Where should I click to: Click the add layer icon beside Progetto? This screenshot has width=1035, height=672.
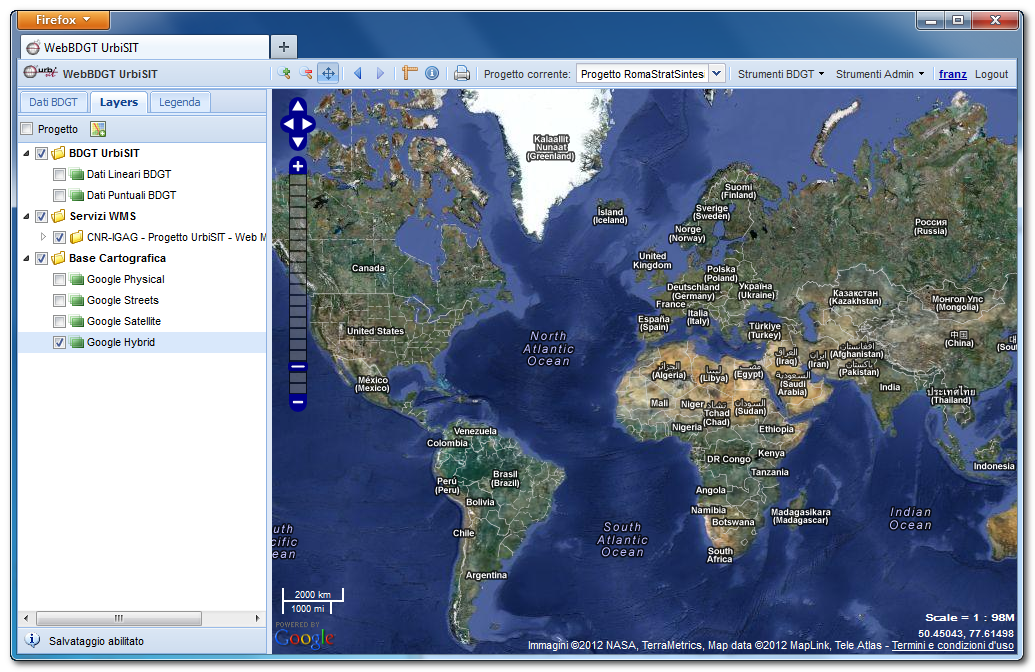(98, 129)
